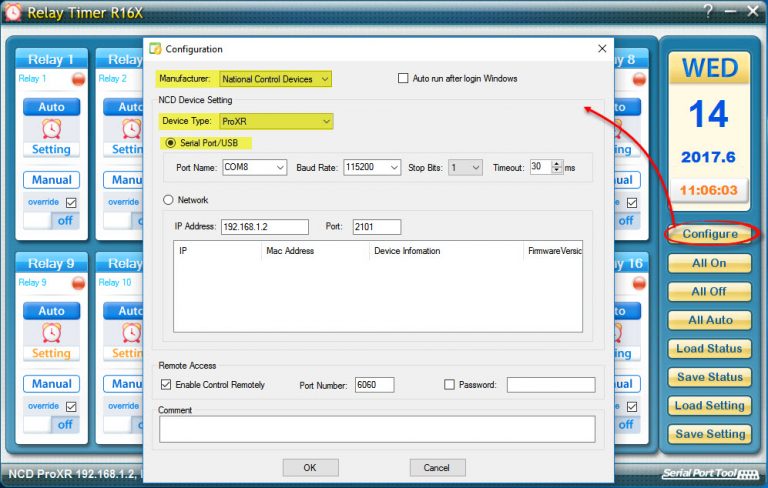Click the help question mark in title bar

[x=708, y=12]
